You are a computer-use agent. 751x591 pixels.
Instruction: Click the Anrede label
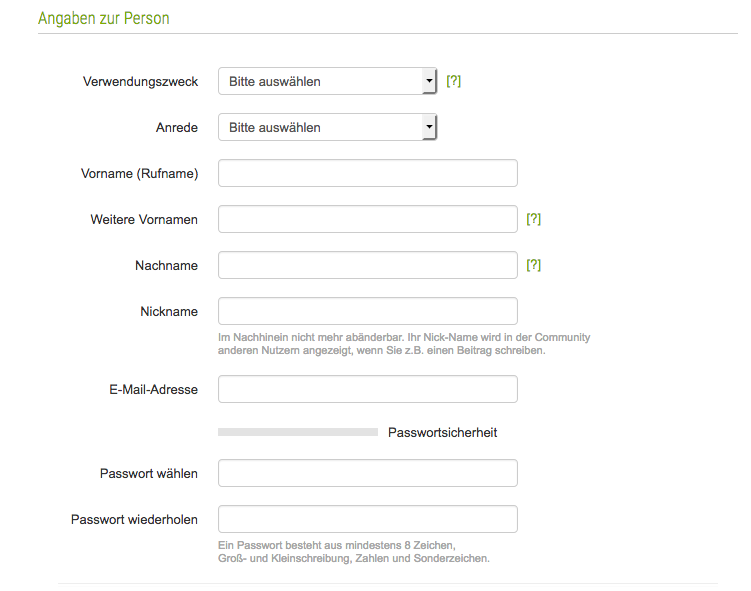click(x=177, y=127)
